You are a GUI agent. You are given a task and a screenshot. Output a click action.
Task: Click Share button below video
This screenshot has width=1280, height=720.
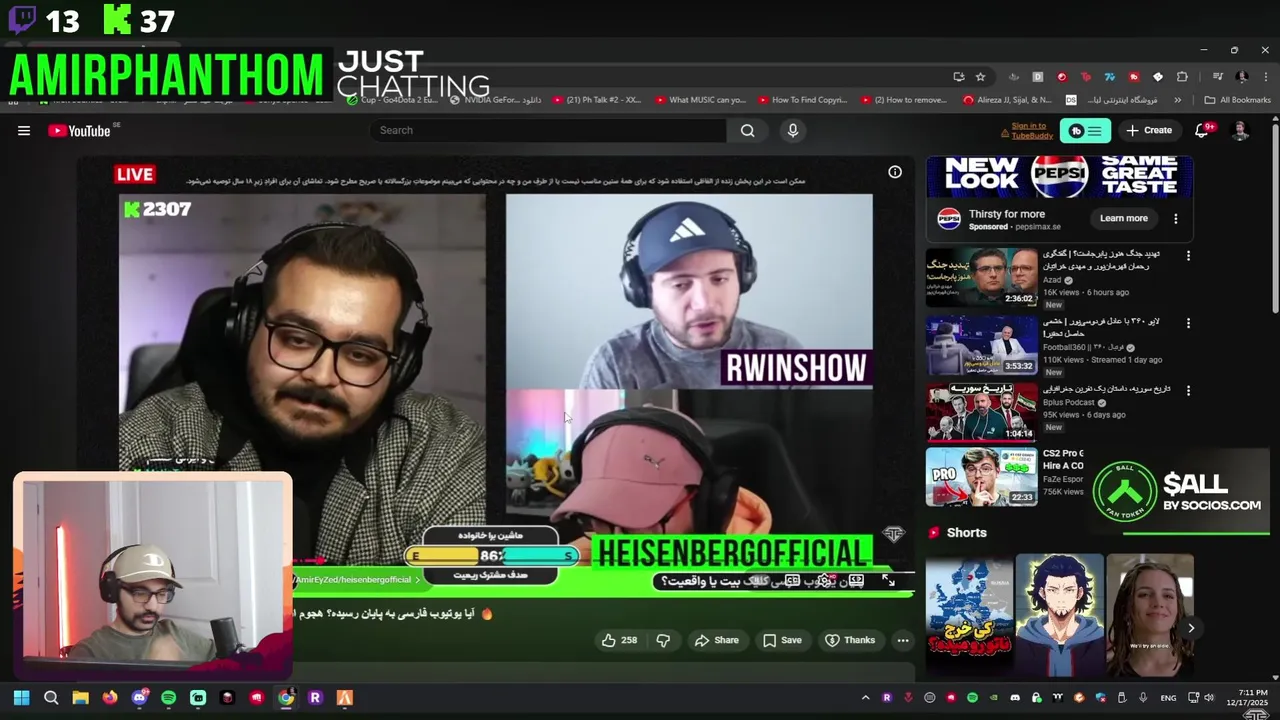coord(717,640)
